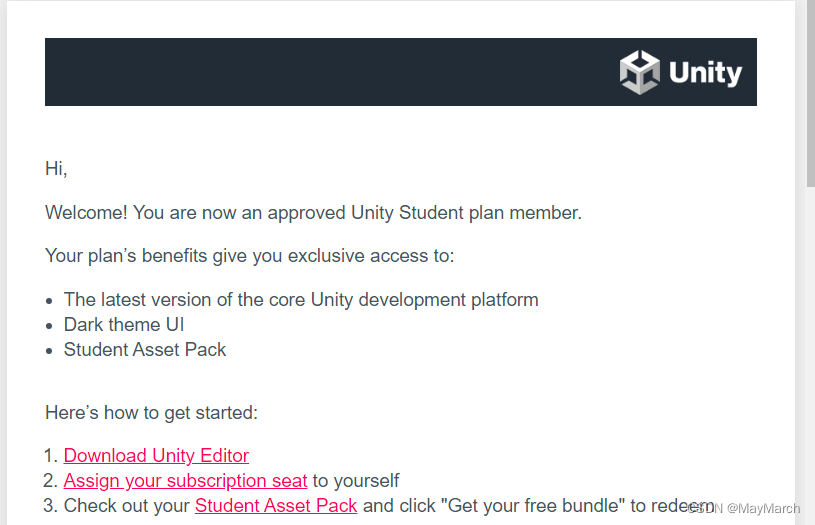Click the plan's benefits exclusive access sentence
This screenshot has height=525, width=815.
[249, 256]
